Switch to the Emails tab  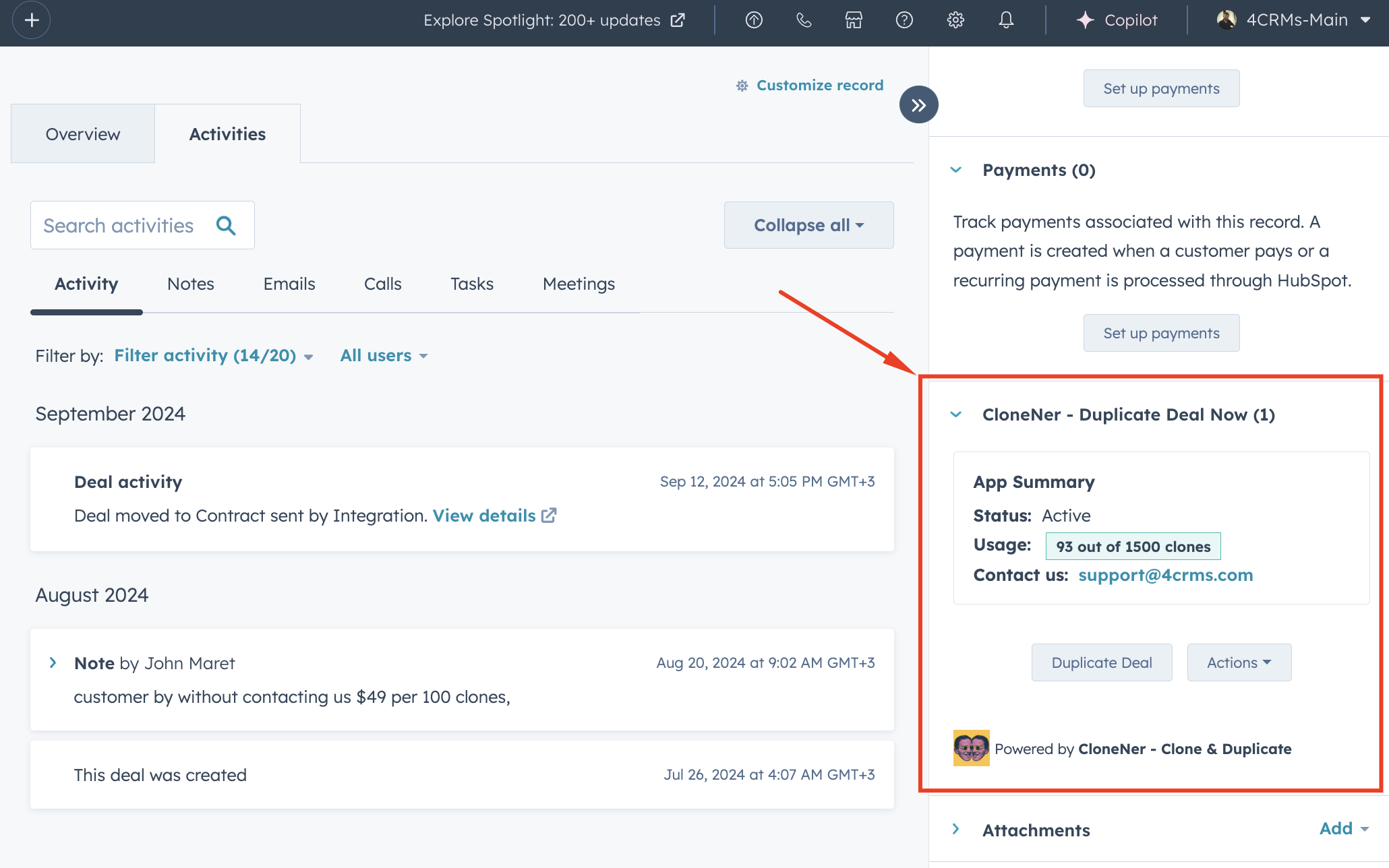pyautogui.click(x=288, y=283)
